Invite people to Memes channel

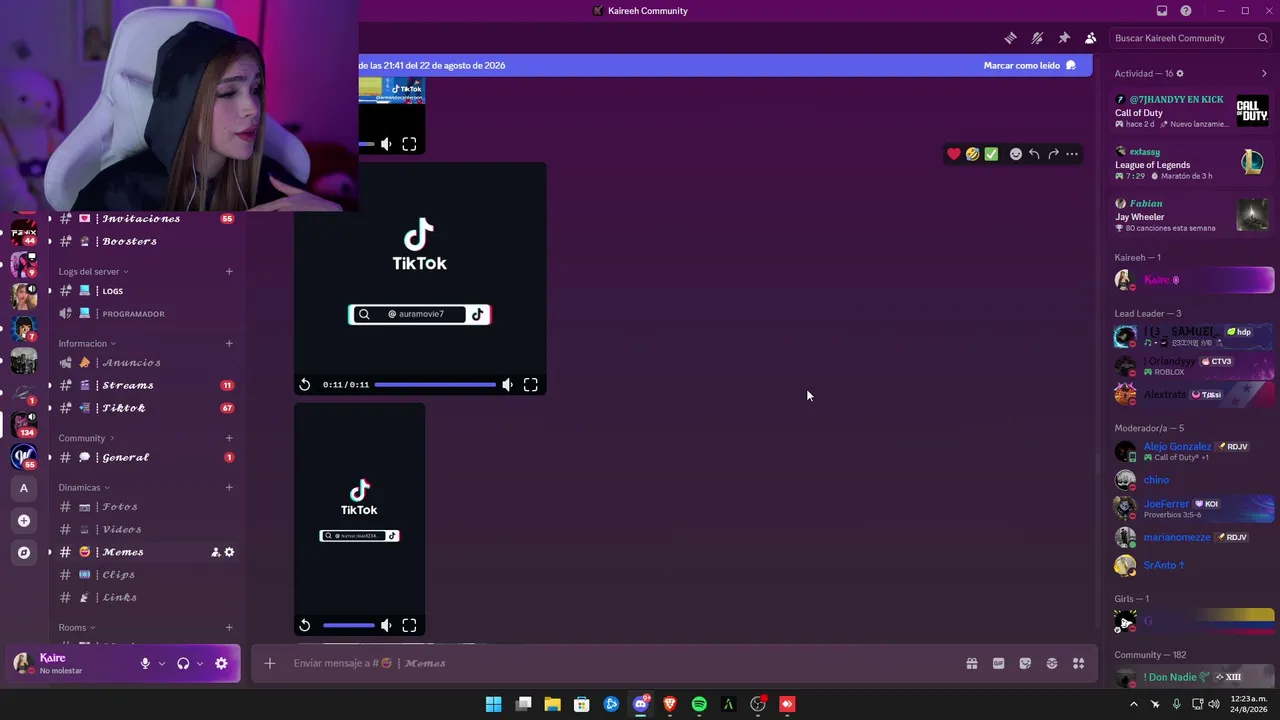(x=215, y=552)
